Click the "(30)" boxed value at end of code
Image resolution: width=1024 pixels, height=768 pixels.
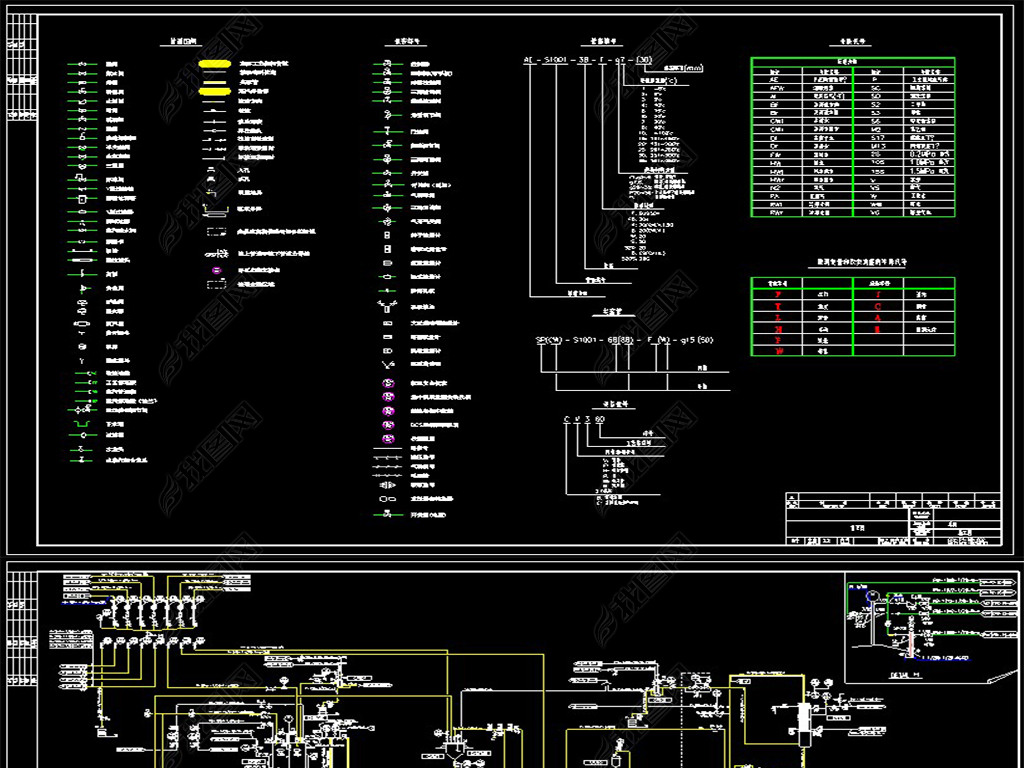tap(644, 60)
